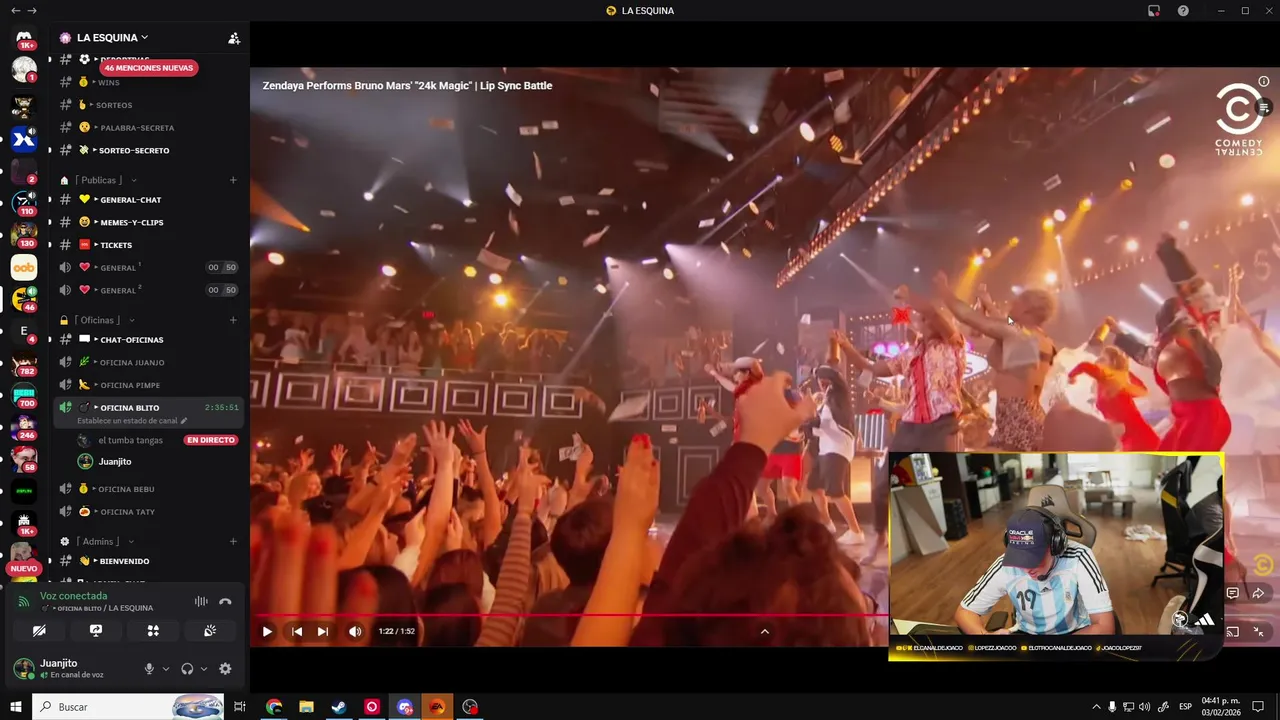Open the soundboard
Viewport: 1280px width, 720px height.
pos(210,631)
